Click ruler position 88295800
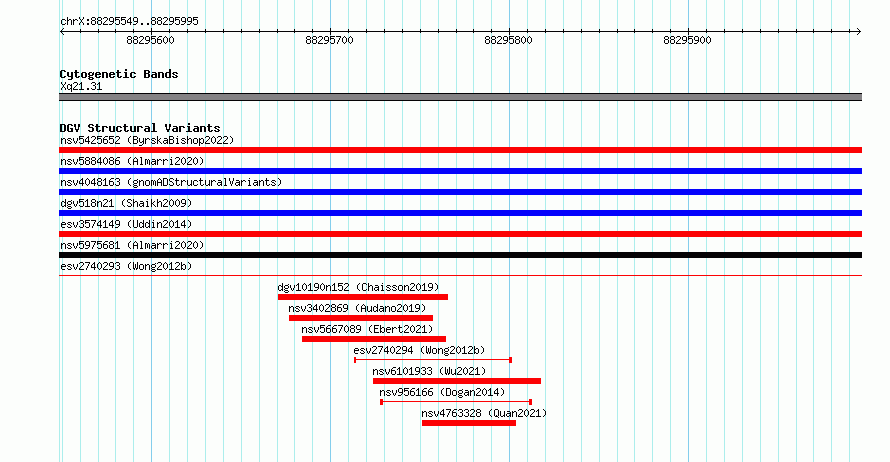Screen dimensions: 890x462 (509, 40)
